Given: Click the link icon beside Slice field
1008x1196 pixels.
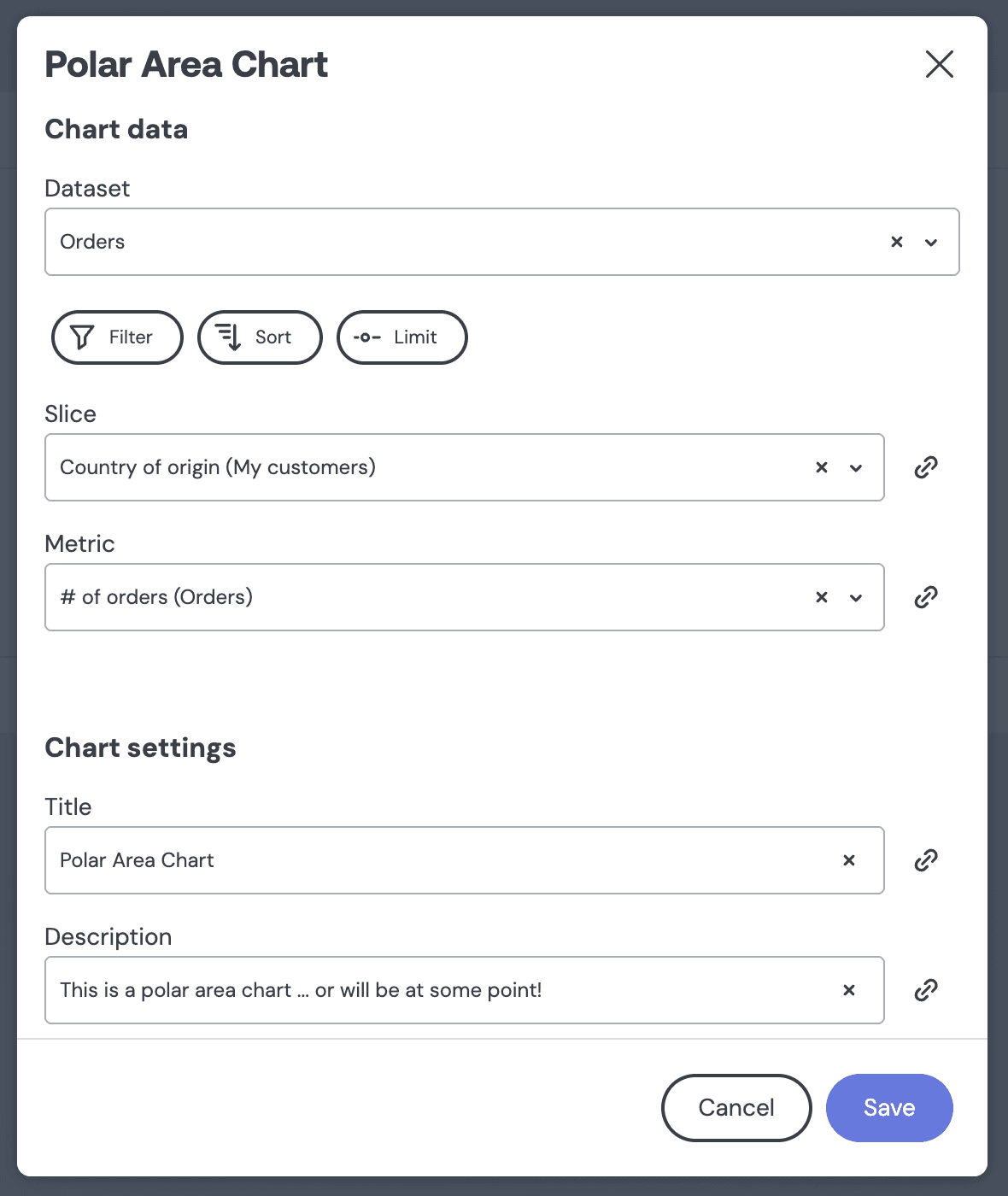Looking at the screenshot, I should click(x=926, y=467).
